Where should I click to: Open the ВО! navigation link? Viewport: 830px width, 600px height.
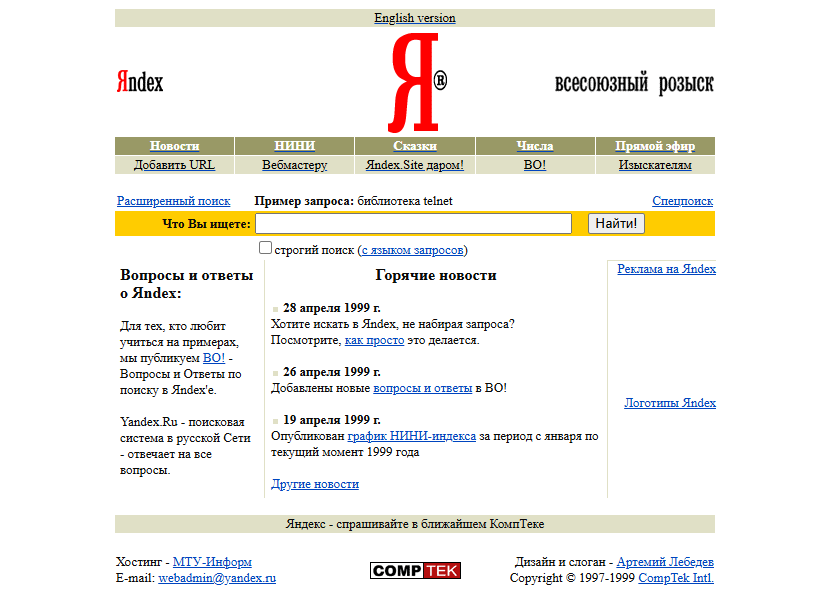coord(535,165)
